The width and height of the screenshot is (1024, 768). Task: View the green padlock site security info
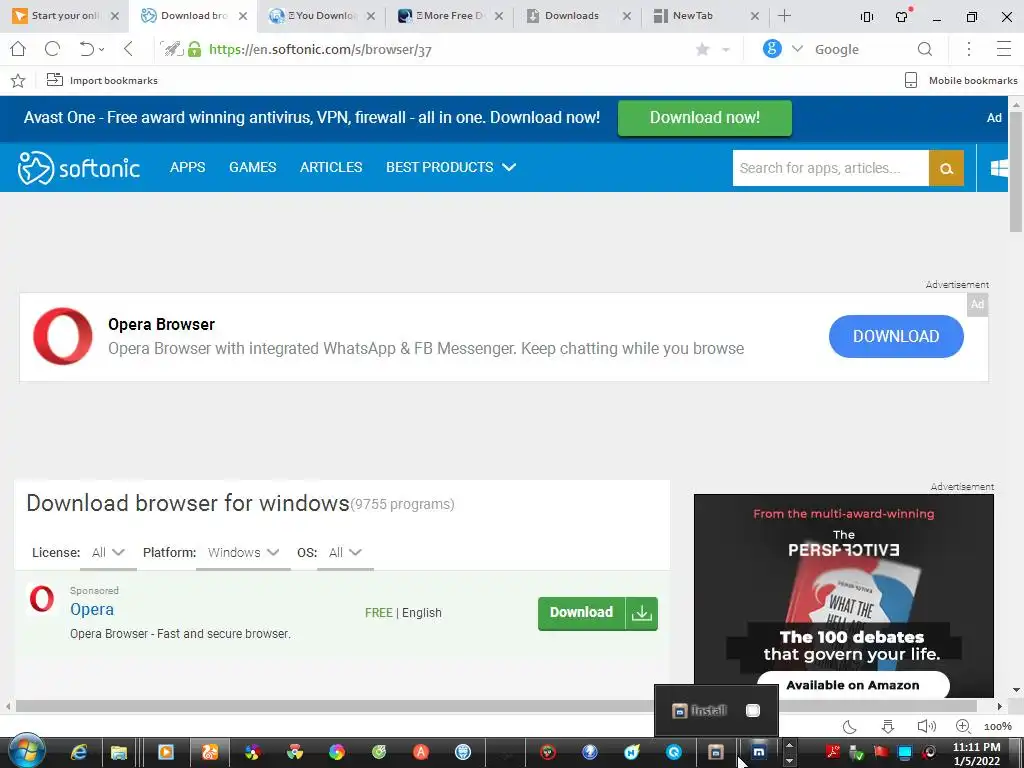coord(194,49)
